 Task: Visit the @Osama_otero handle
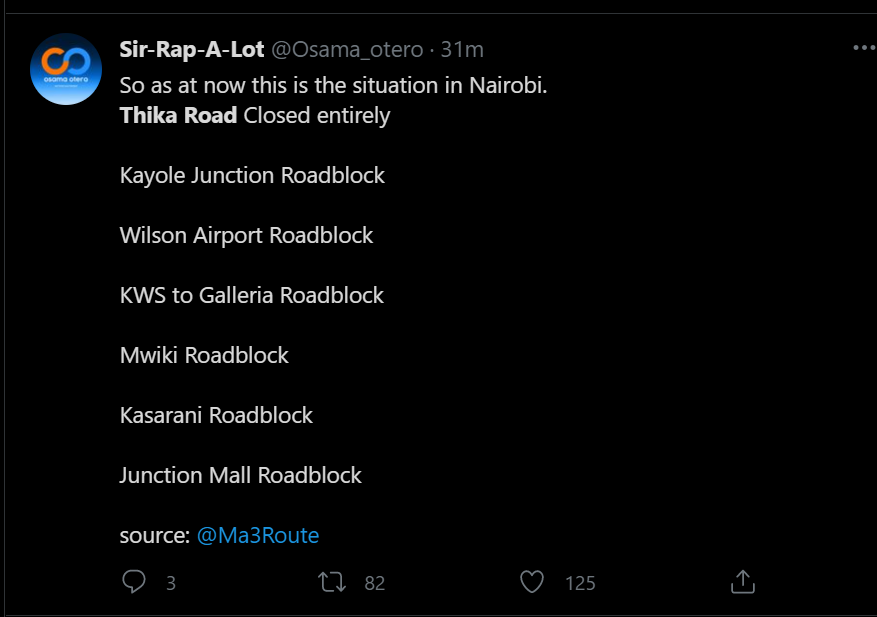tap(347, 50)
